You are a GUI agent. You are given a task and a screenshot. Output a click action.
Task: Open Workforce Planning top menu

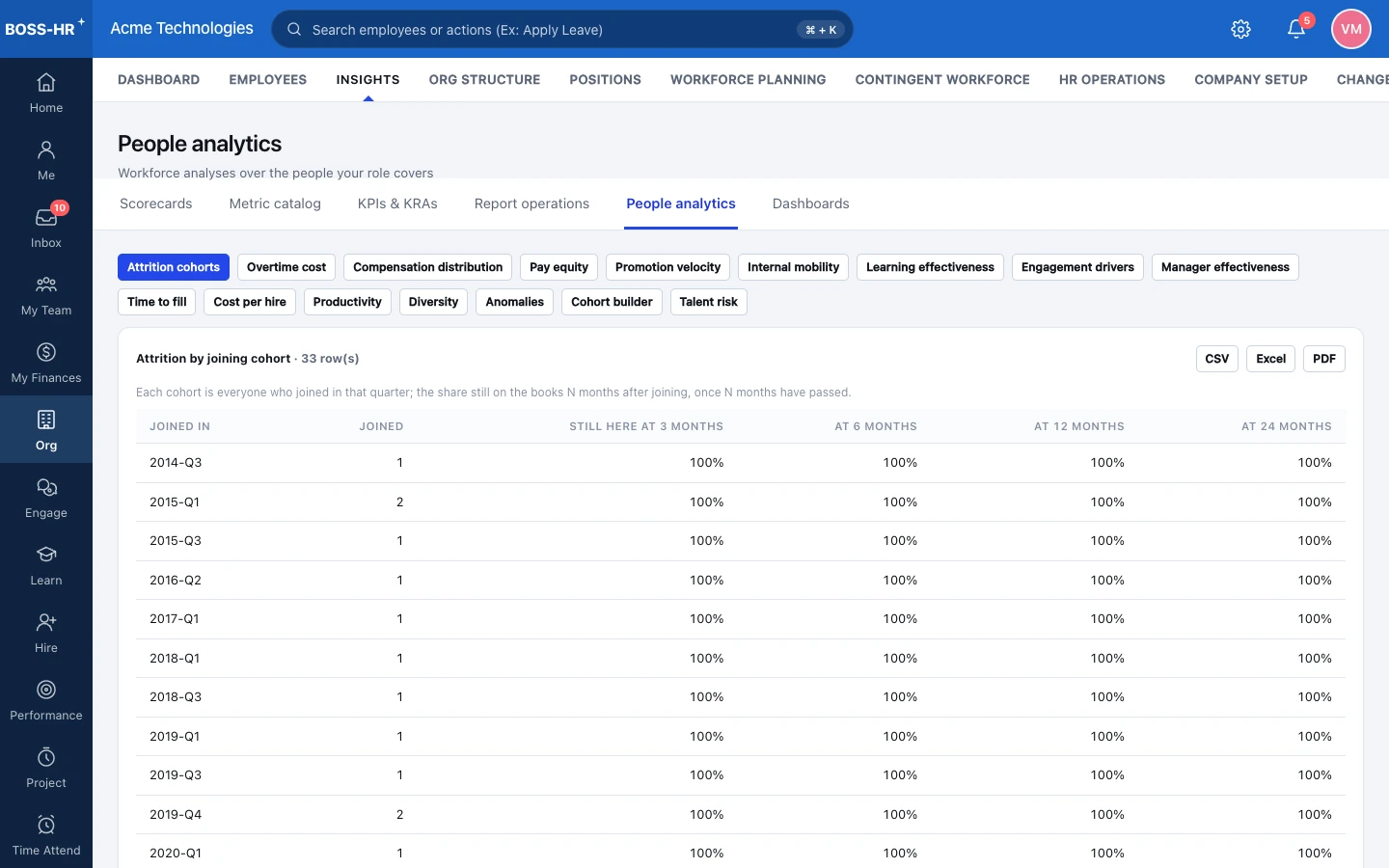(749, 80)
